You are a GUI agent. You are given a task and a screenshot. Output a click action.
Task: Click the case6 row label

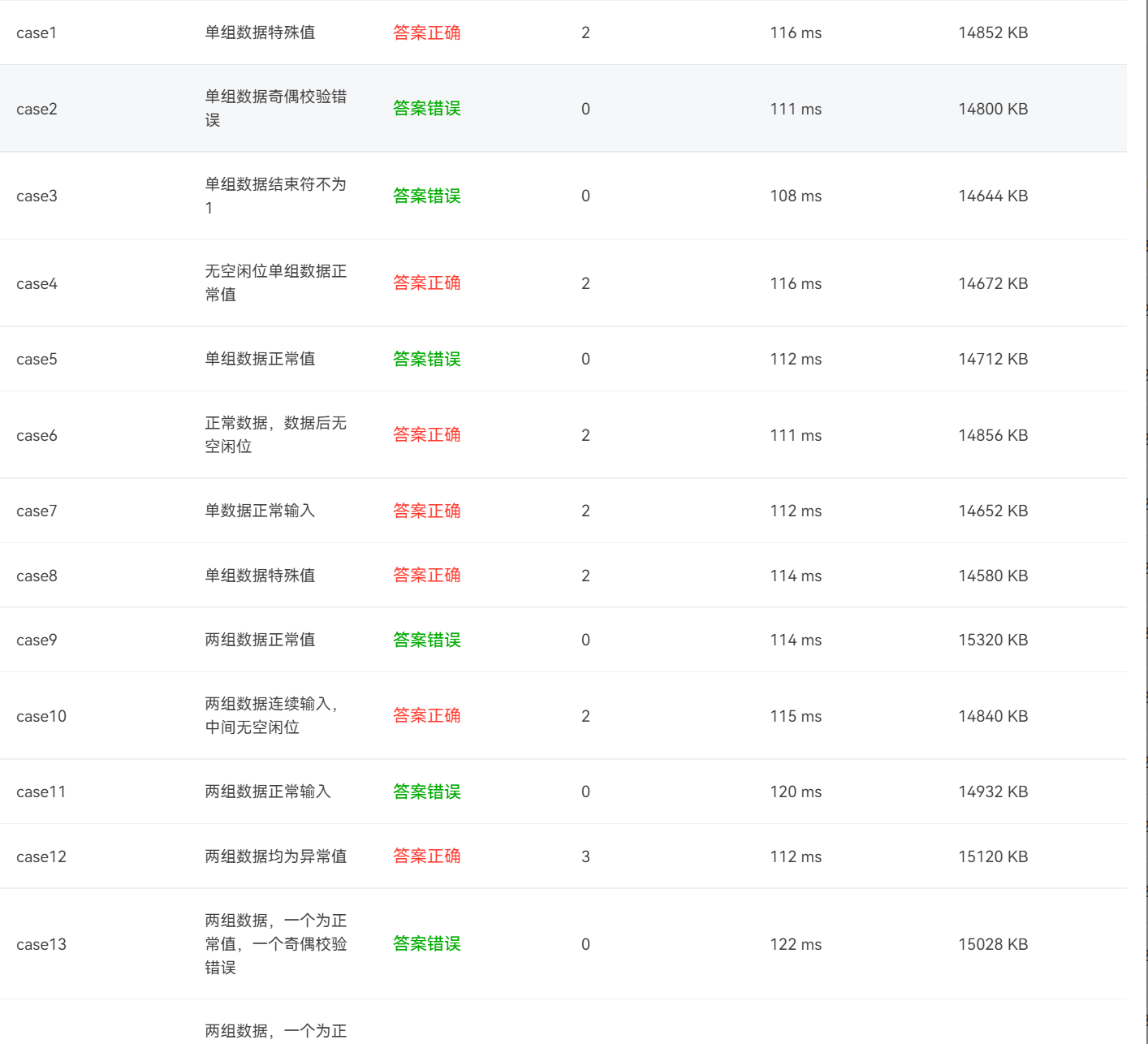click(37, 436)
